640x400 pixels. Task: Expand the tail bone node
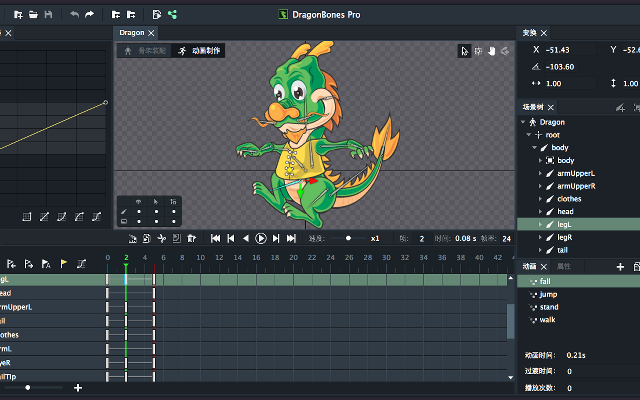540,250
